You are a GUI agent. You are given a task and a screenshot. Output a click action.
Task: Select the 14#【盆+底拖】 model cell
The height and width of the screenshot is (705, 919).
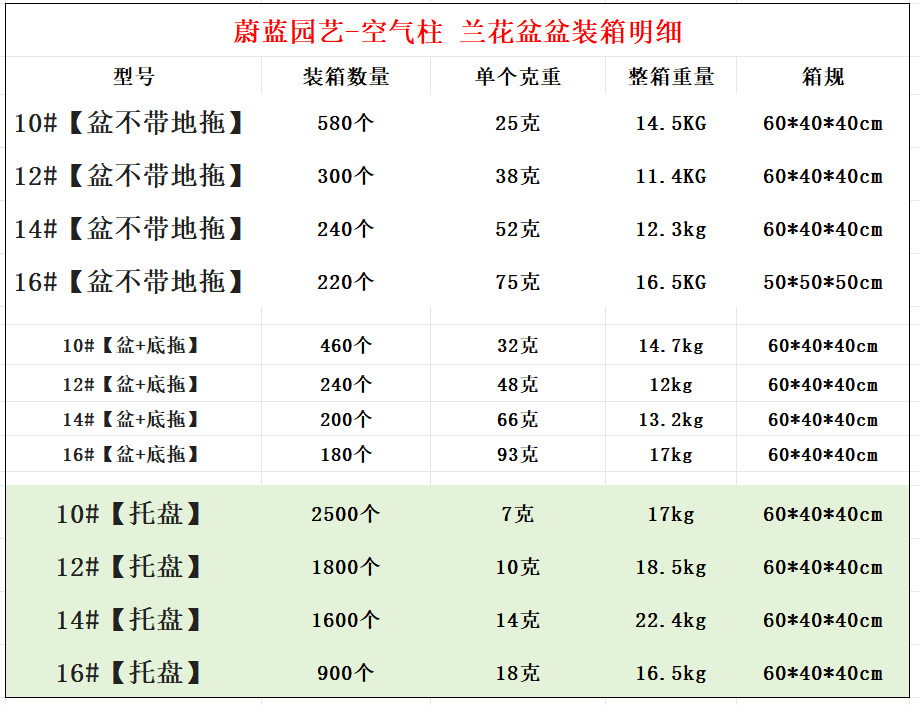(130, 420)
